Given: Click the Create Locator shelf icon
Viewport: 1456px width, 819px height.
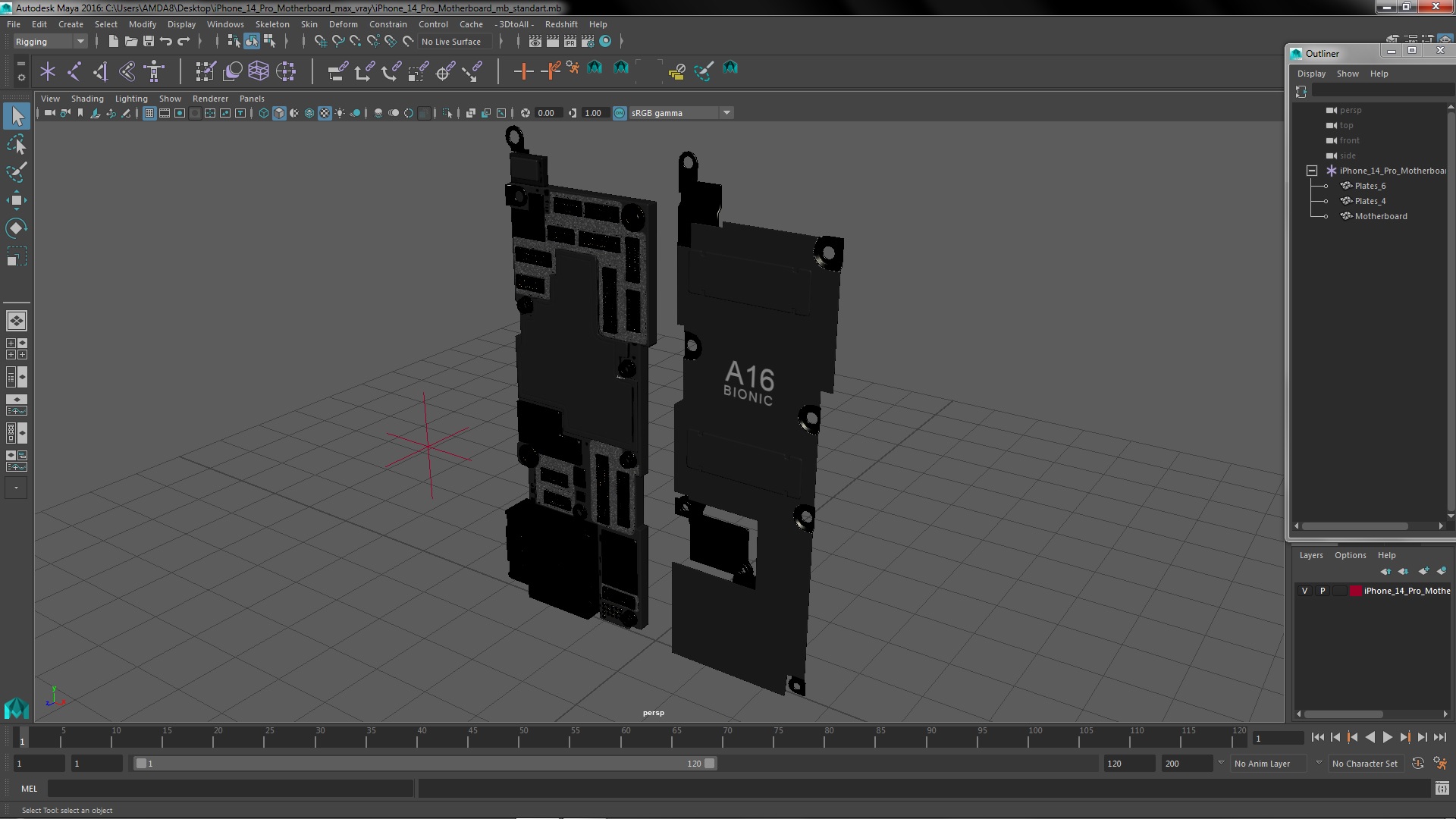Looking at the screenshot, I should click(48, 71).
